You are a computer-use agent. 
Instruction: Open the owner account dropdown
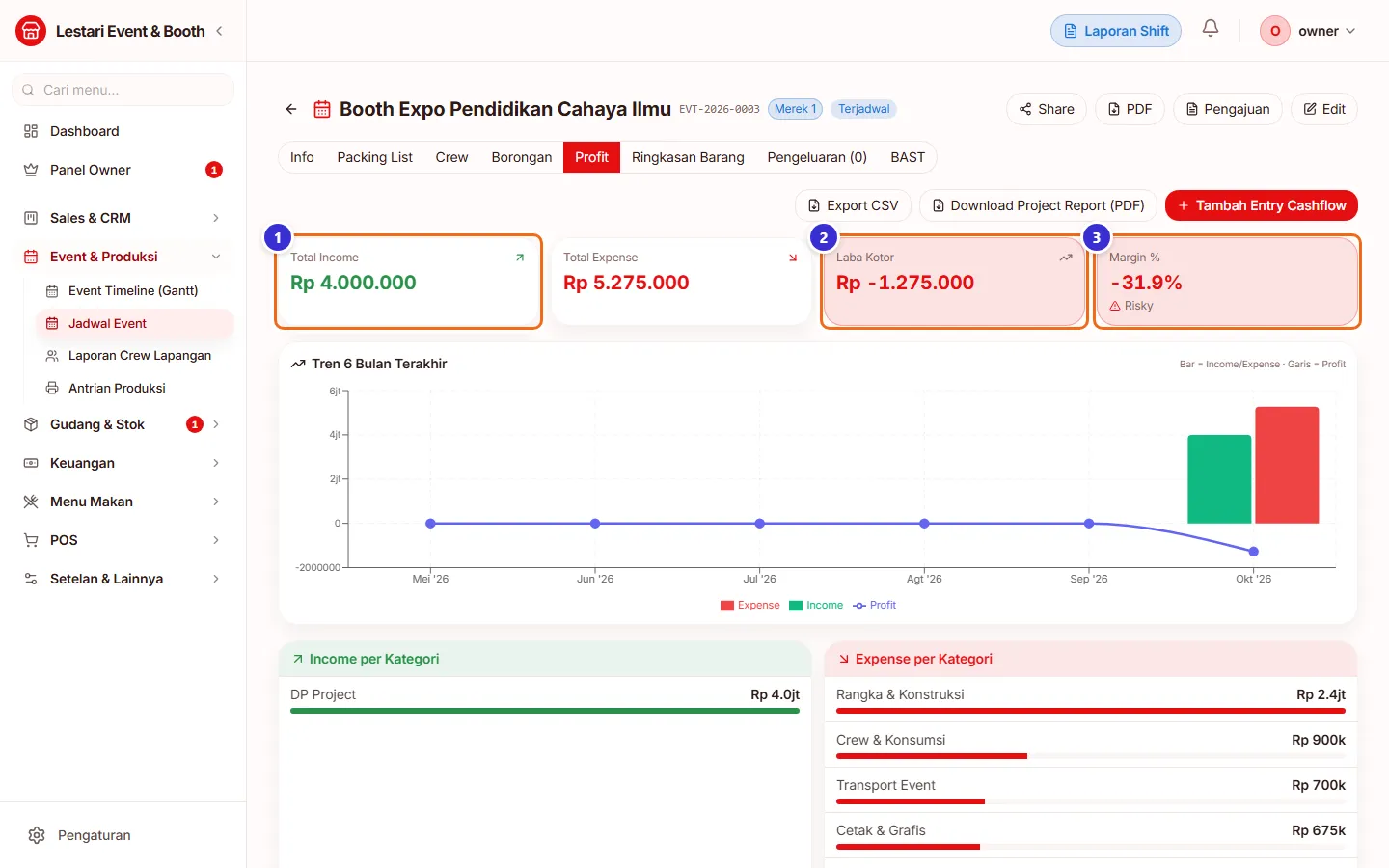tap(1309, 31)
